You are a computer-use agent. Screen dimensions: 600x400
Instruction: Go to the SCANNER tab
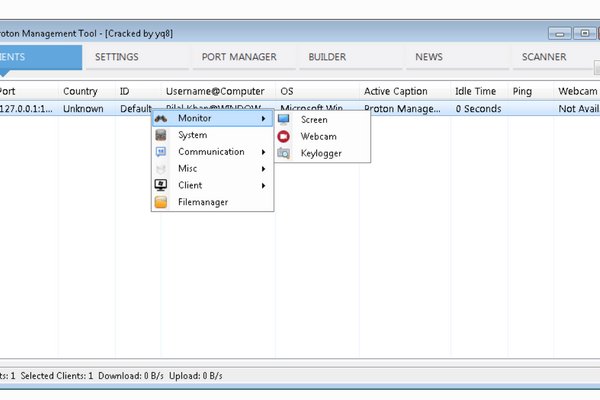[554, 57]
